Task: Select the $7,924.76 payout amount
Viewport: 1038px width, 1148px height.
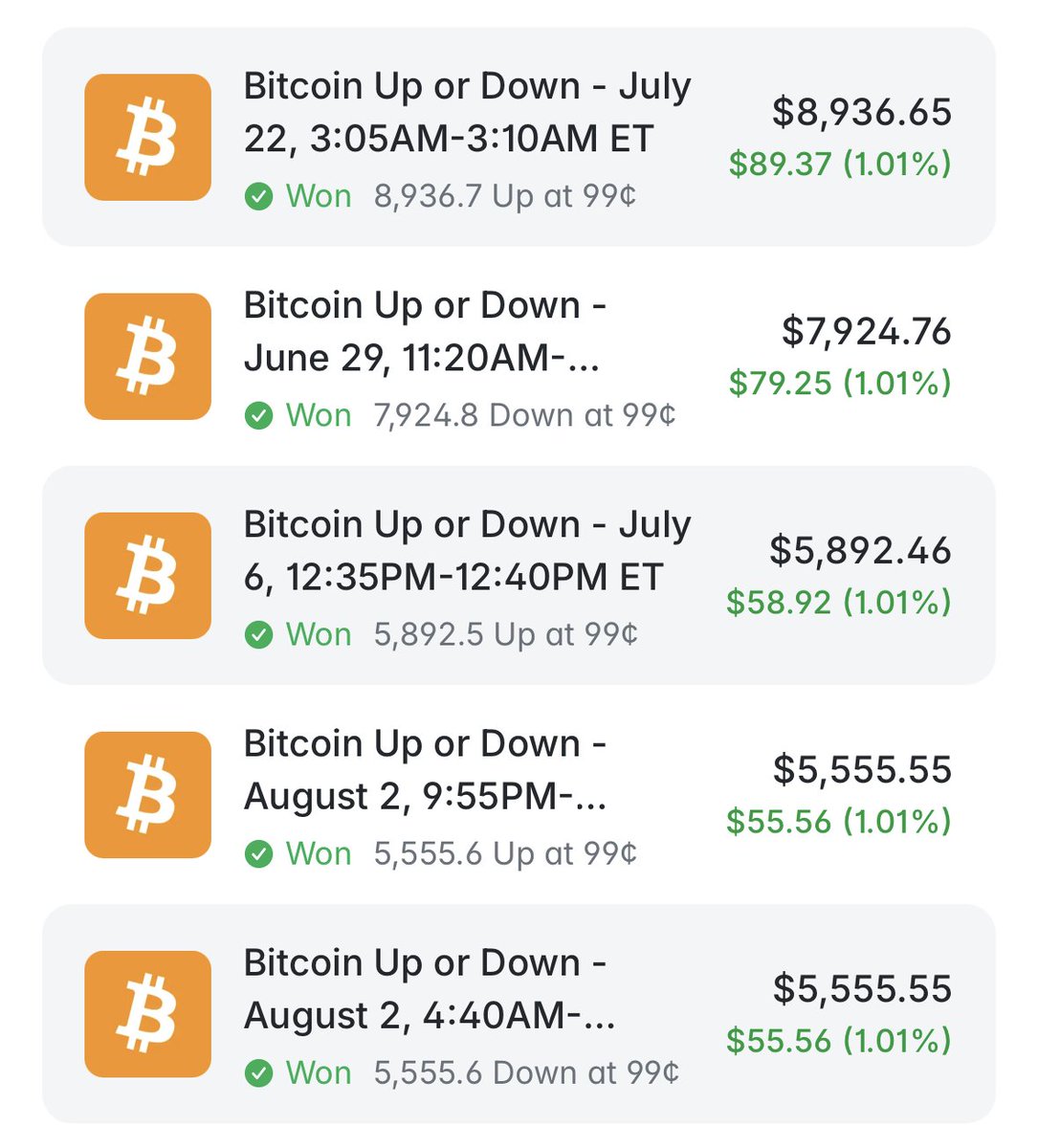Action: [867, 331]
